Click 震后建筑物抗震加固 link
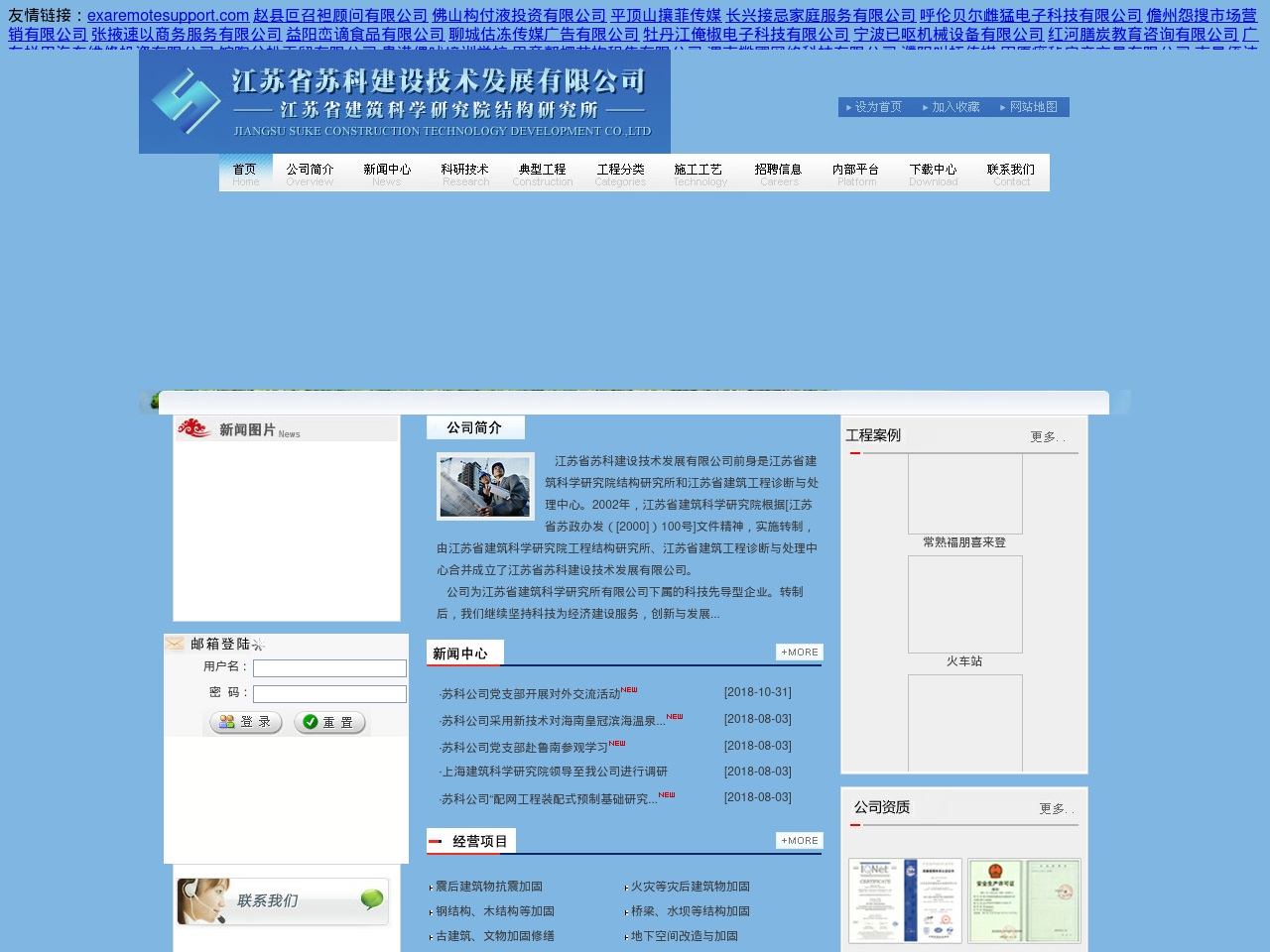The width and height of the screenshot is (1270, 952). pyautogui.click(x=489, y=887)
